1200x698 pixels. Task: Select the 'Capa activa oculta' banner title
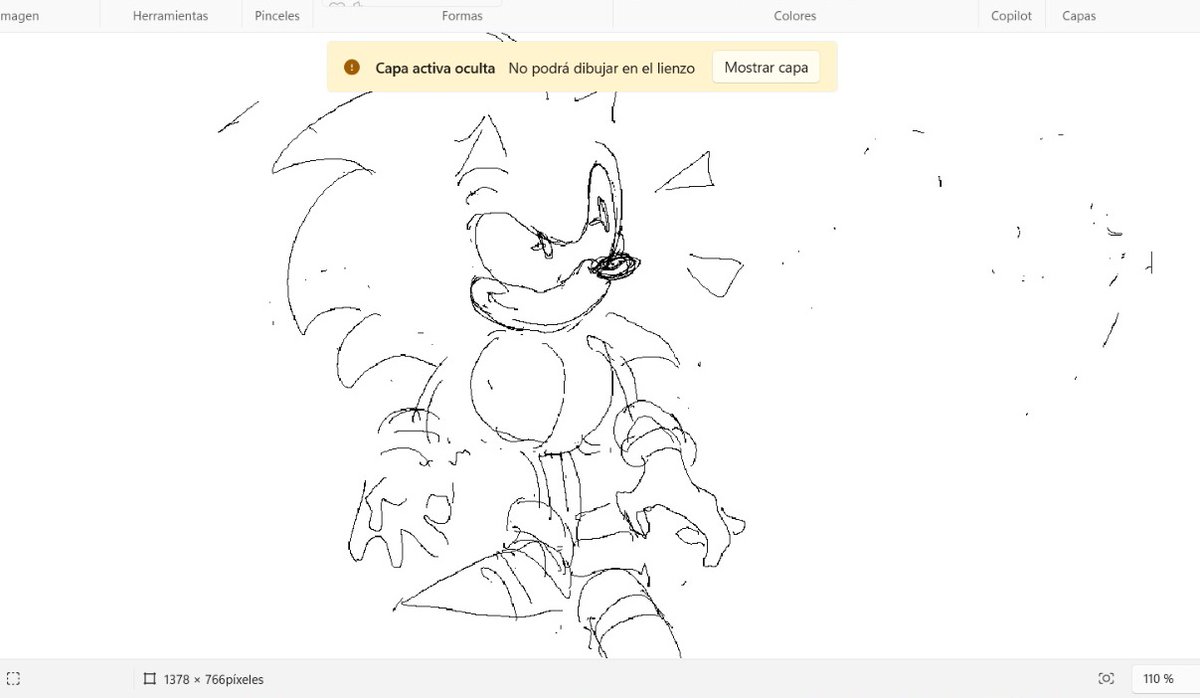pos(435,68)
